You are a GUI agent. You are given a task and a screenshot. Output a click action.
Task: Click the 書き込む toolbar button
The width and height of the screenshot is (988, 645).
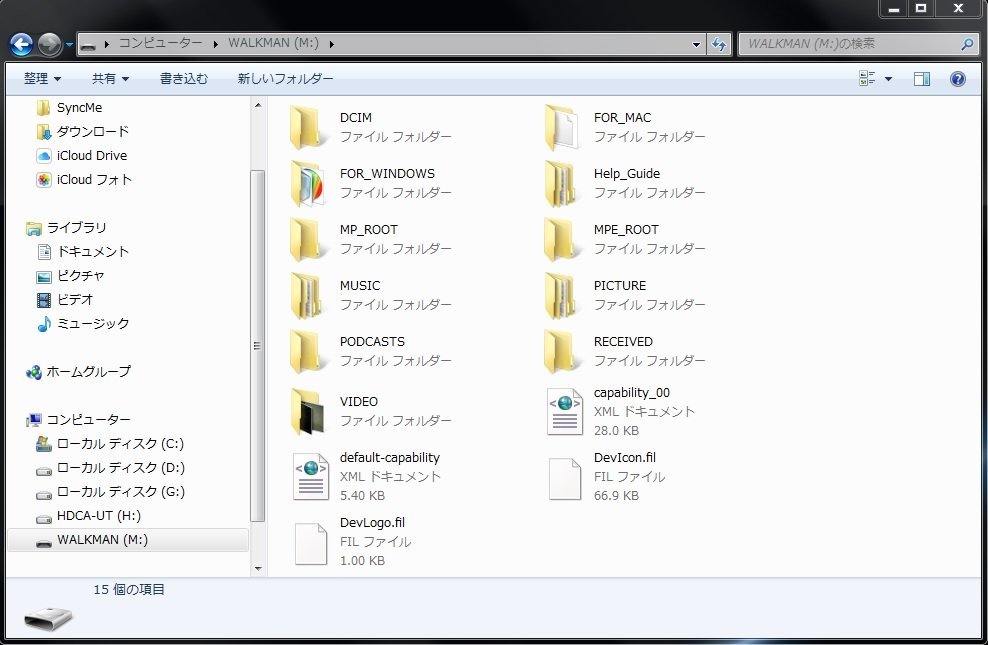tap(184, 79)
